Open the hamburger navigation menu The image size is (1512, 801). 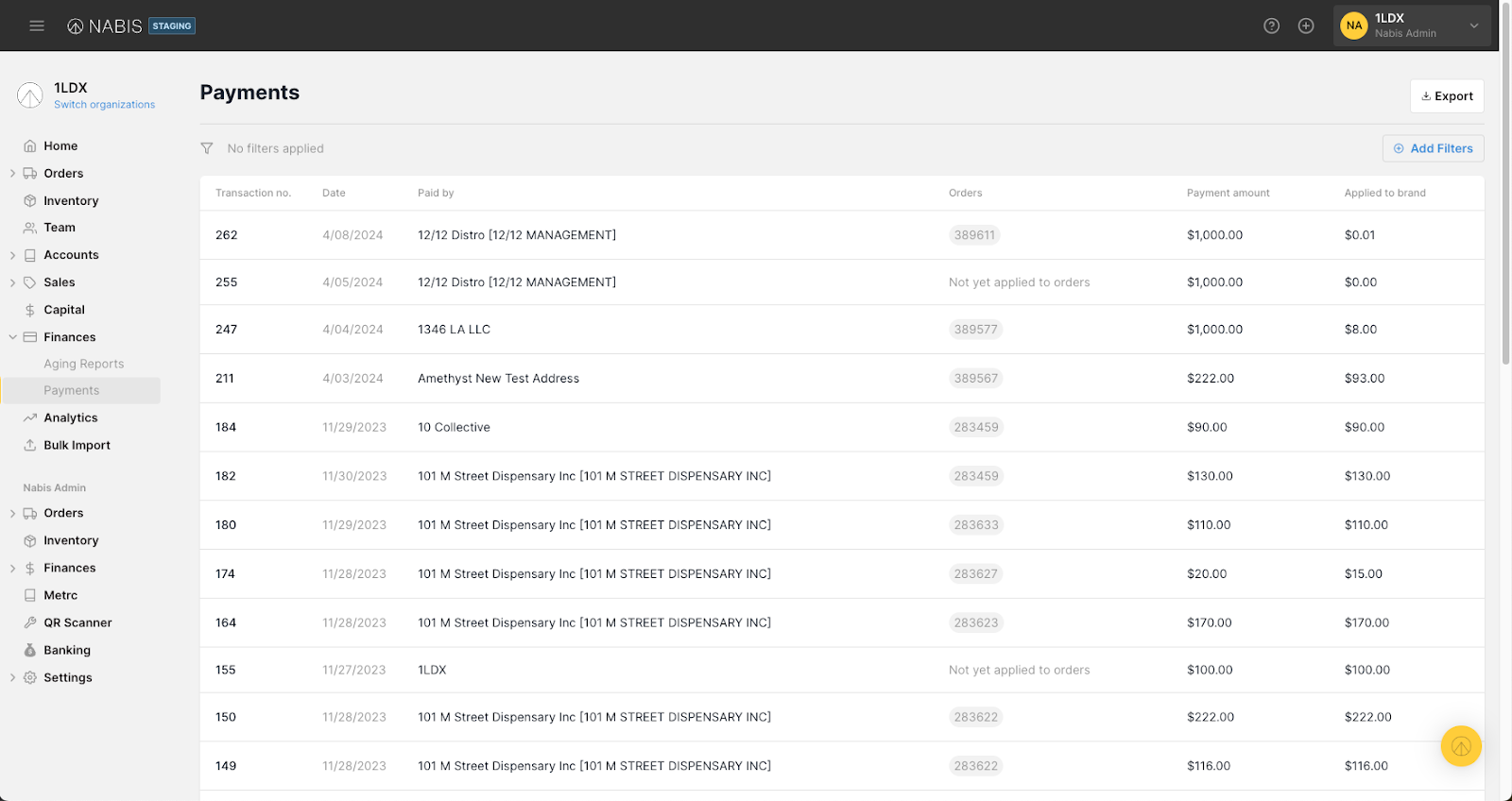[x=37, y=26]
